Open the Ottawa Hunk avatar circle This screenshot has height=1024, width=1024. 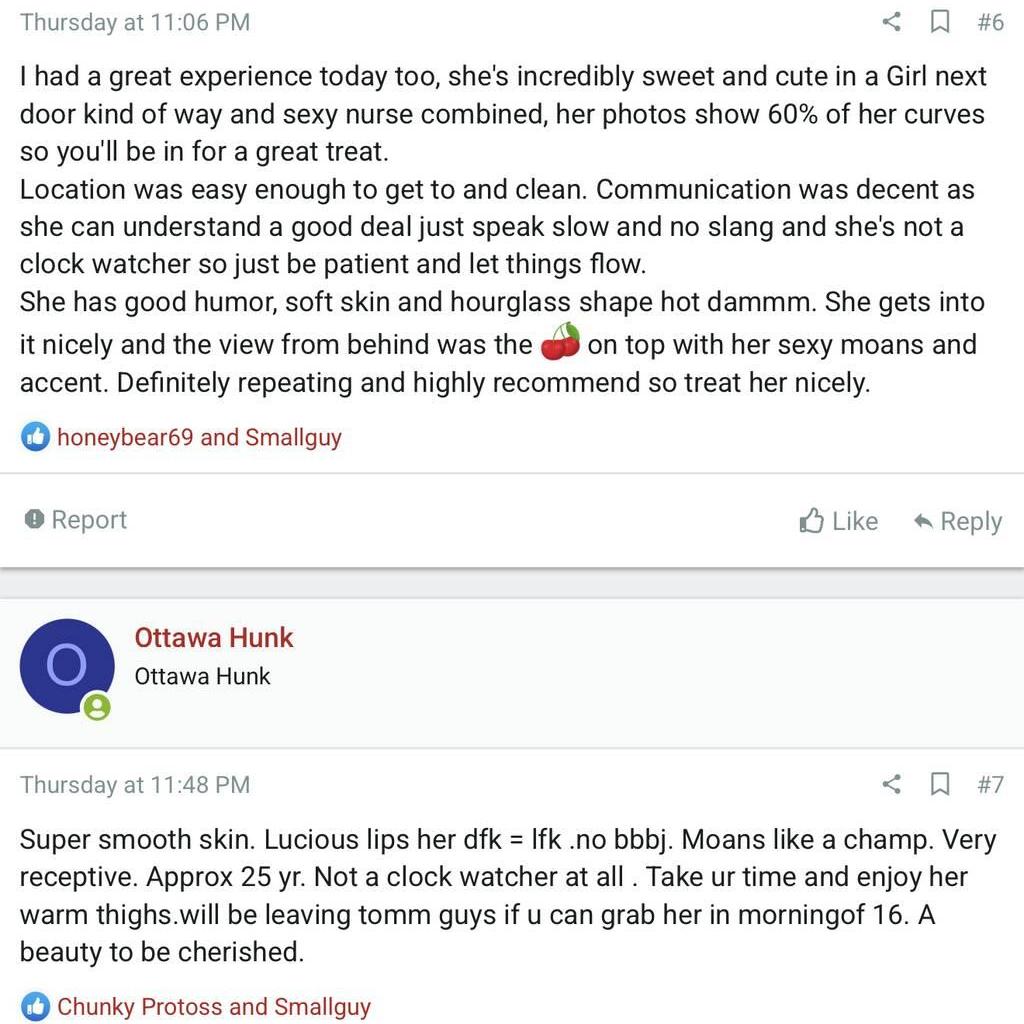pos(66,665)
